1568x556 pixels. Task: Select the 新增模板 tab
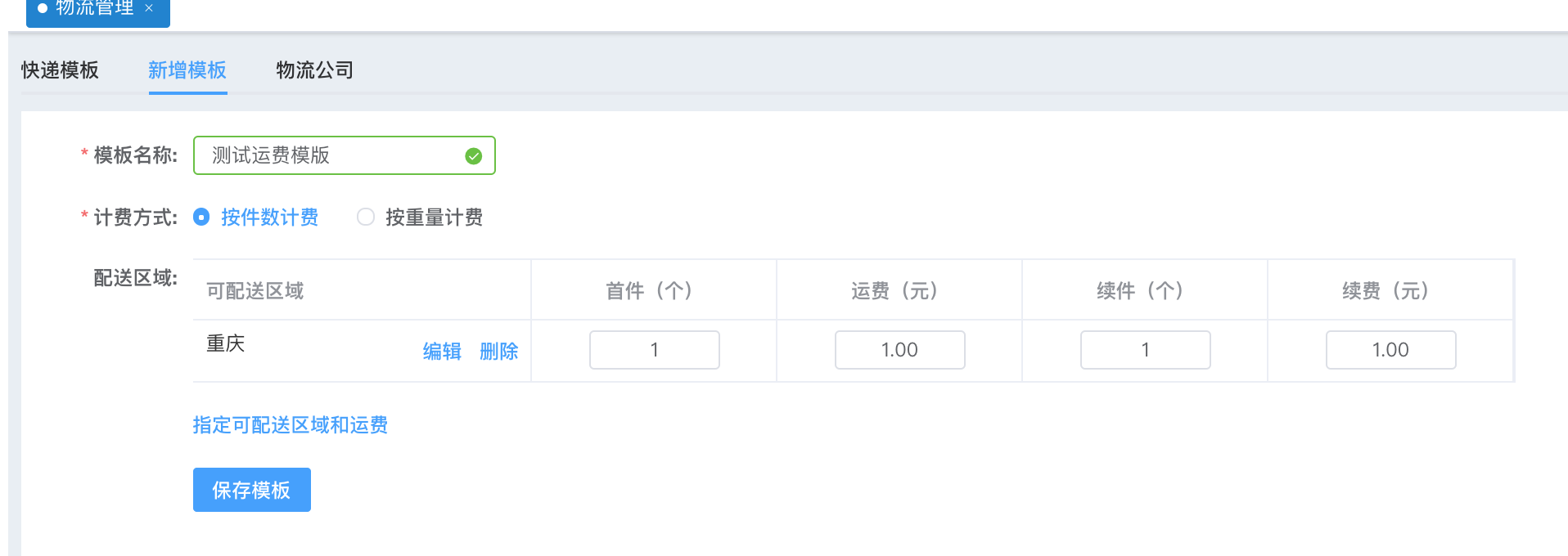(187, 70)
